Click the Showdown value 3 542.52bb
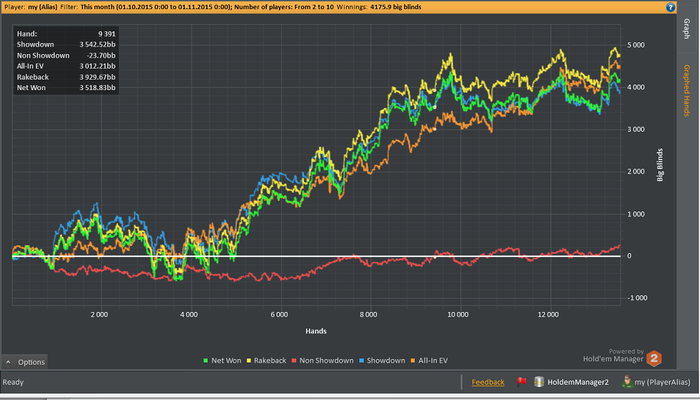The image size is (700, 400). 97,45
